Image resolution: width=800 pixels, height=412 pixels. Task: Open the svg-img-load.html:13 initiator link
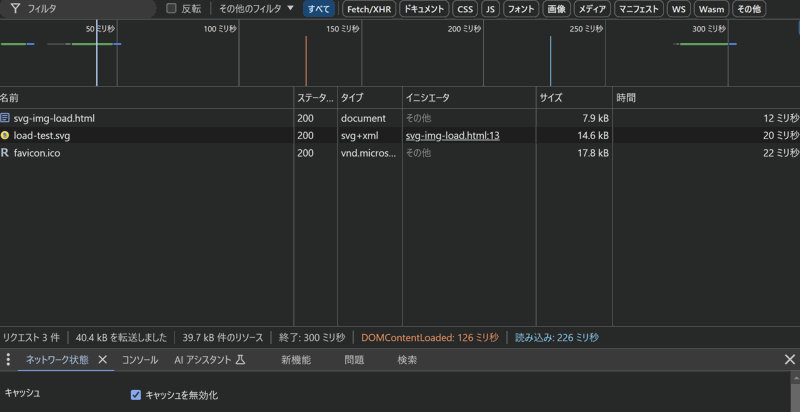click(452, 135)
